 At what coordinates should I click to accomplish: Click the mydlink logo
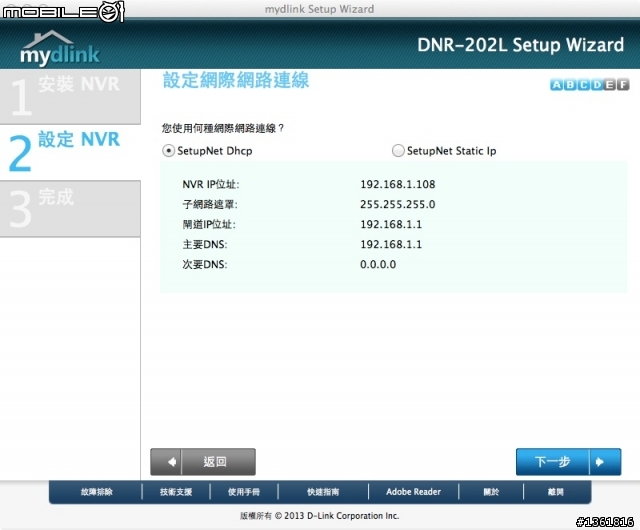pyautogui.click(x=60, y=49)
